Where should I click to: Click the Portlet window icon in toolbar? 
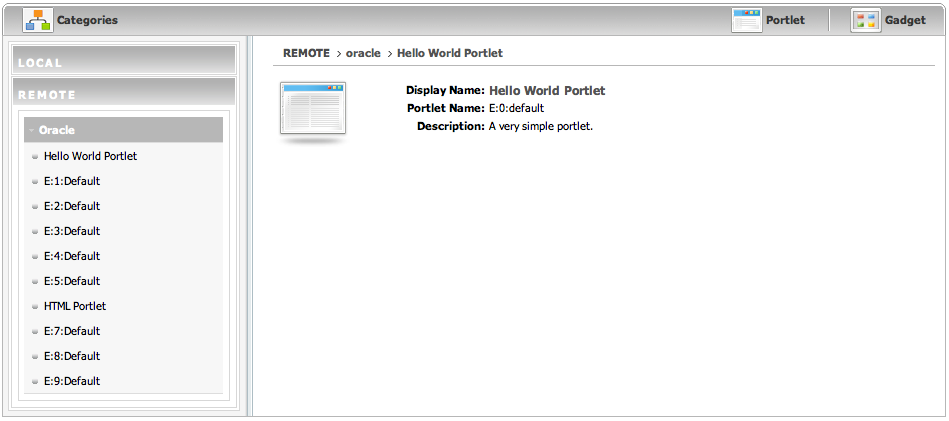pyautogui.click(x=747, y=20)
